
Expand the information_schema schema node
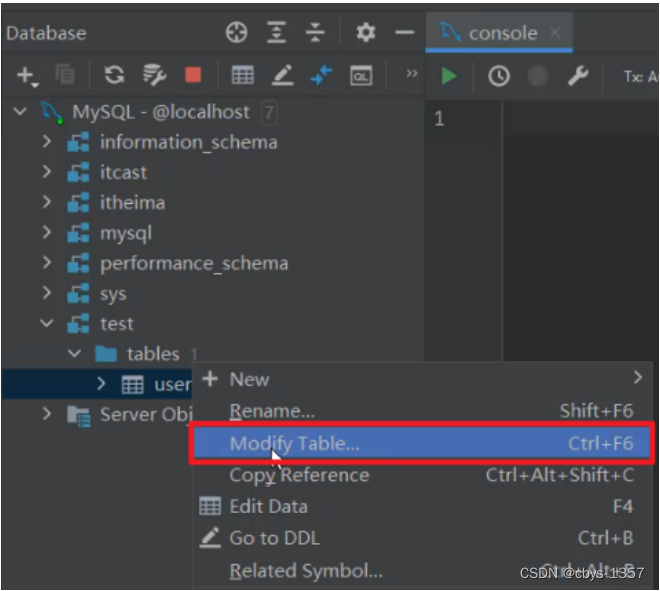[x=47, y=142]
